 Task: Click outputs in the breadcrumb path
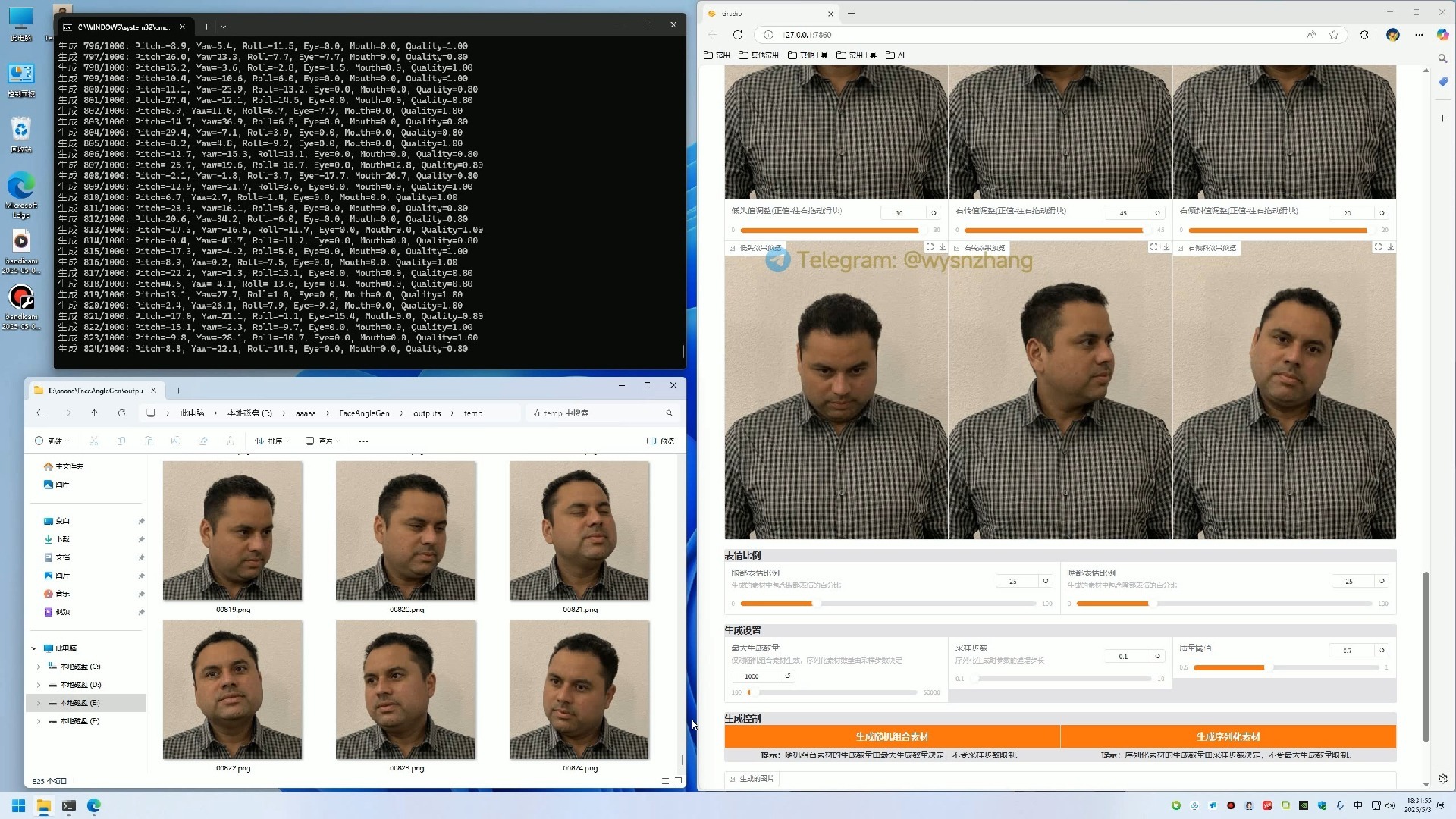[x=427, y=413]
